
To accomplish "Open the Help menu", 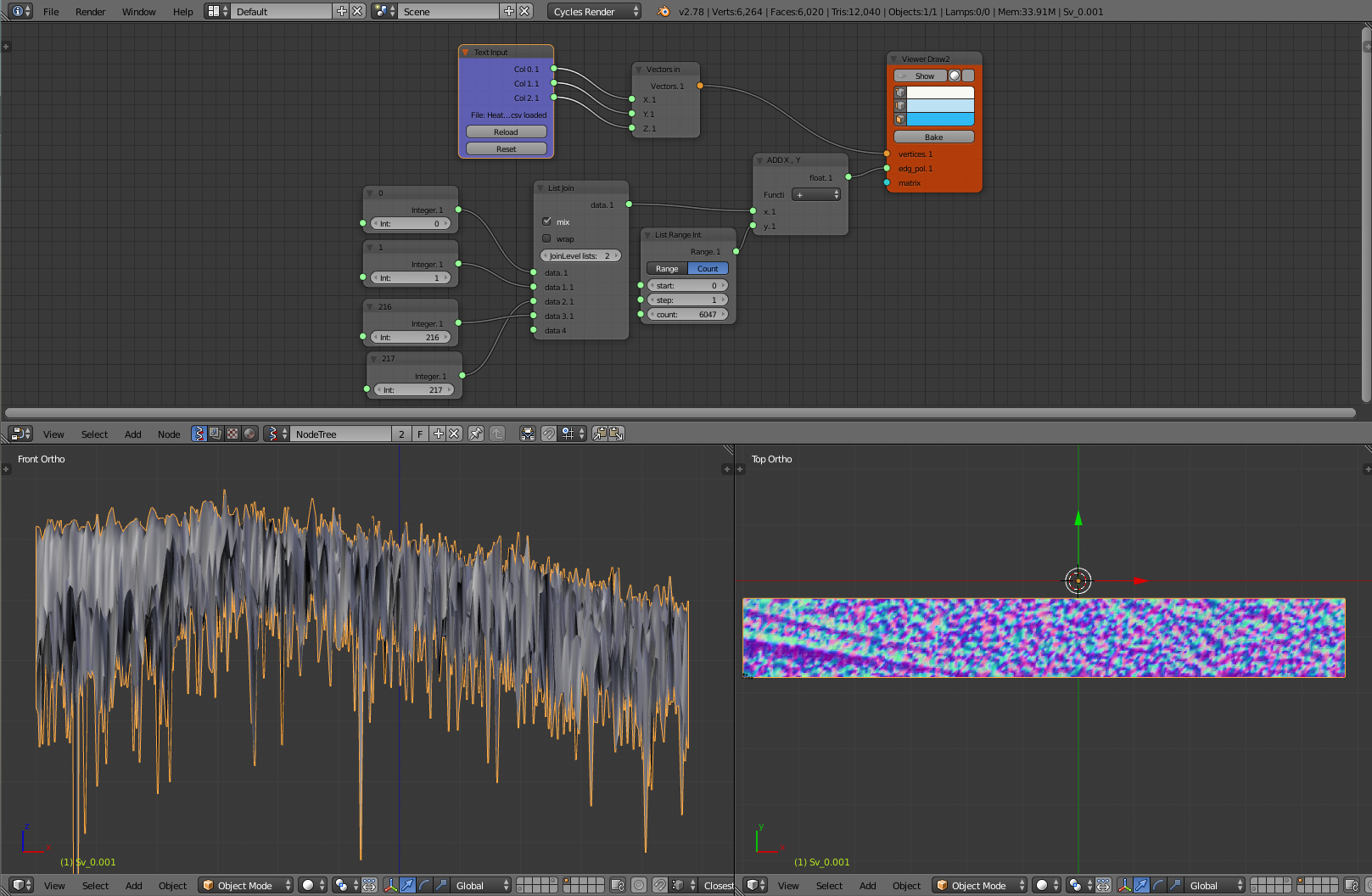I will tap(183, 11).
